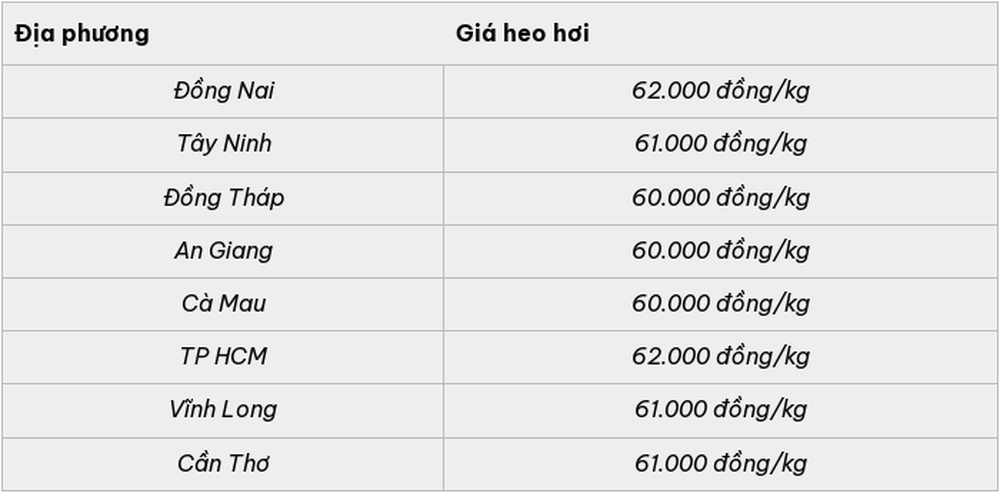Image resolution: width=1000 pixels, height=493 pixels.
Task: Select the Tây Ninh cell
Action: click(223, 144)
